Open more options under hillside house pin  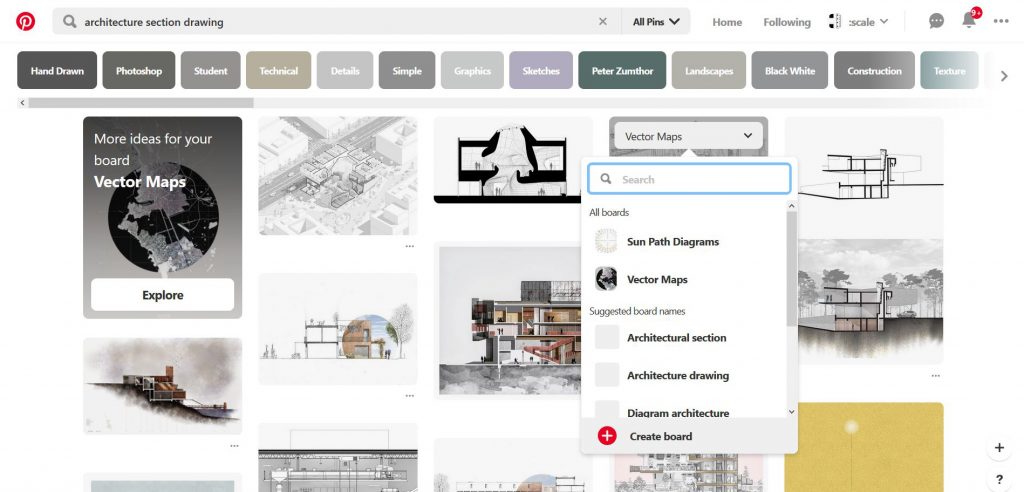(x=234, y=446)
